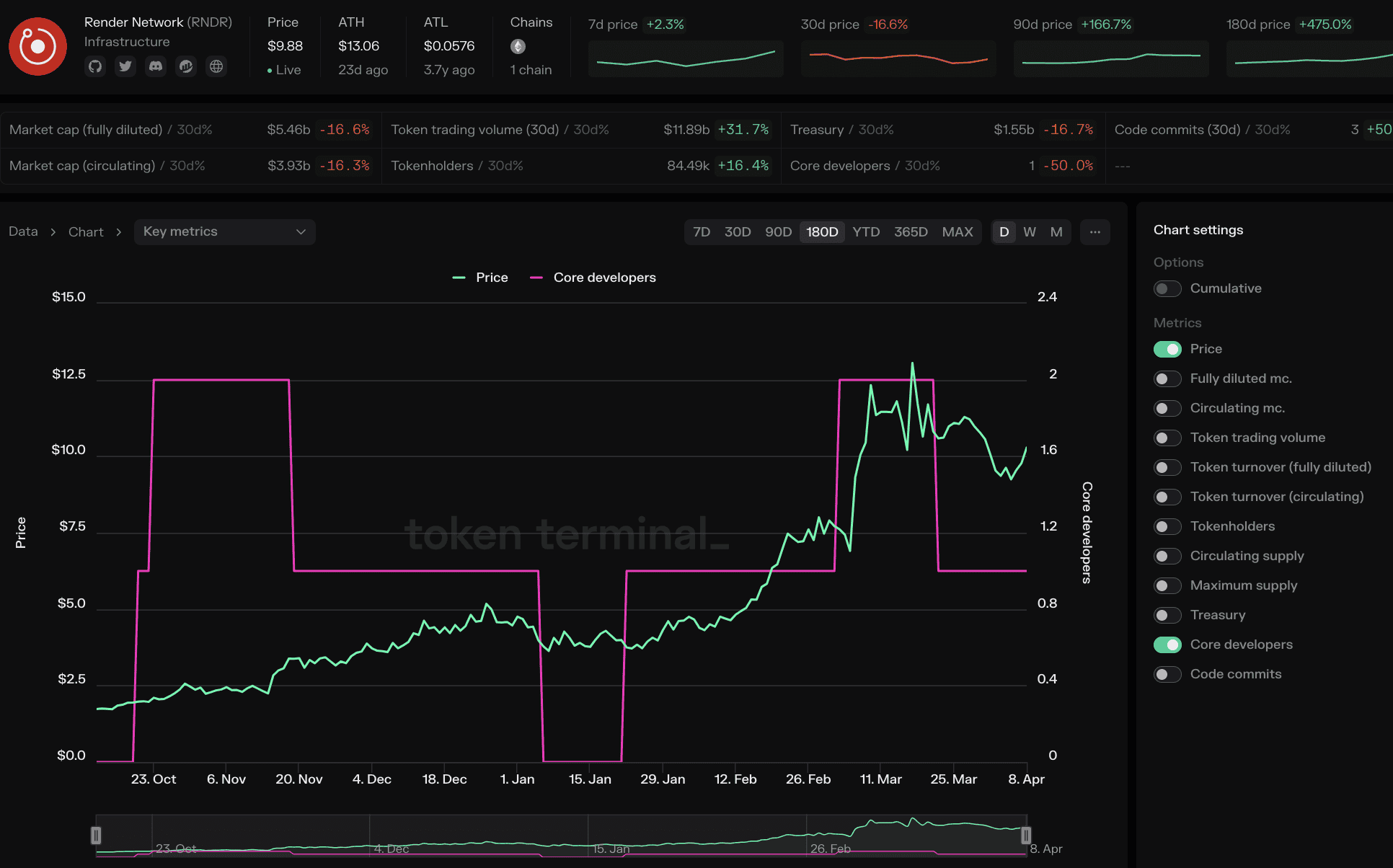
Task: Open the chart three-dots options menu
Action: 1094,232
